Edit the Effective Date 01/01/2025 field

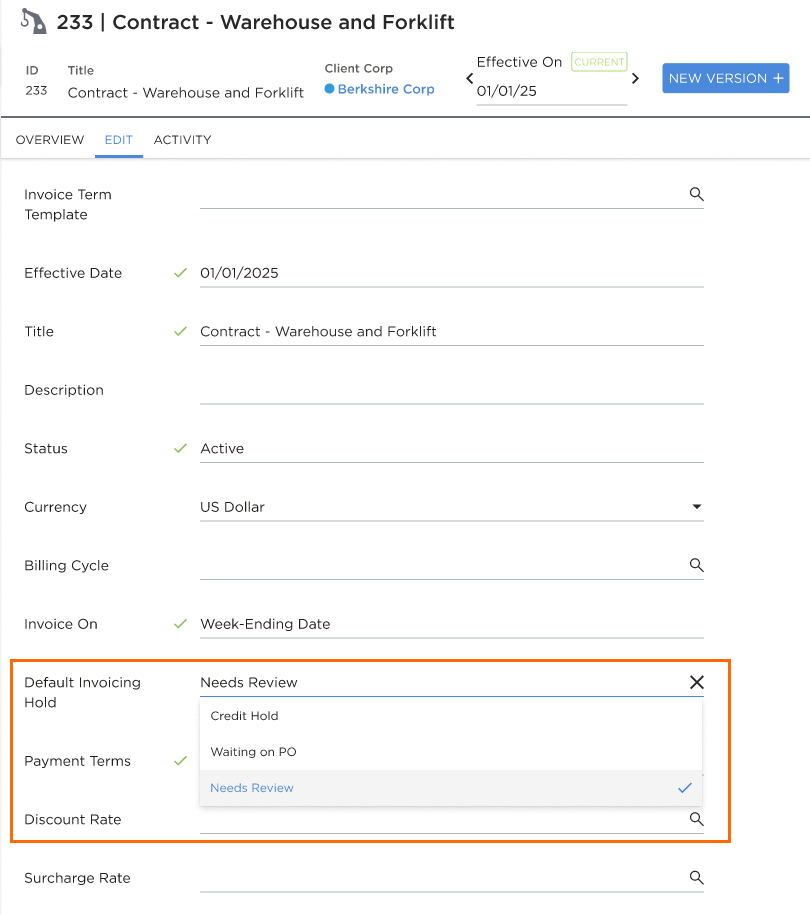452,273
